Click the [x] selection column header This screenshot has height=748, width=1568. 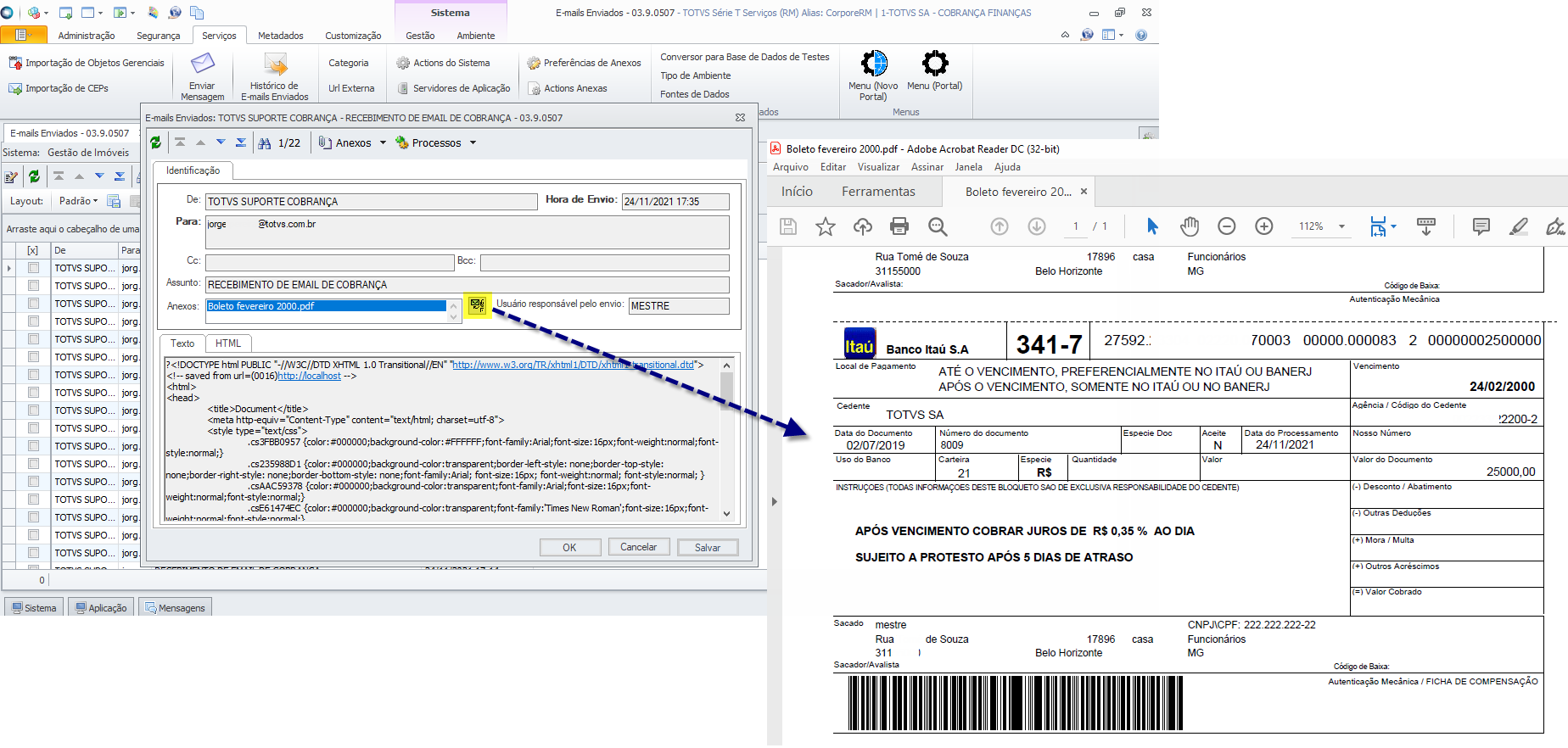pos(33,250)
